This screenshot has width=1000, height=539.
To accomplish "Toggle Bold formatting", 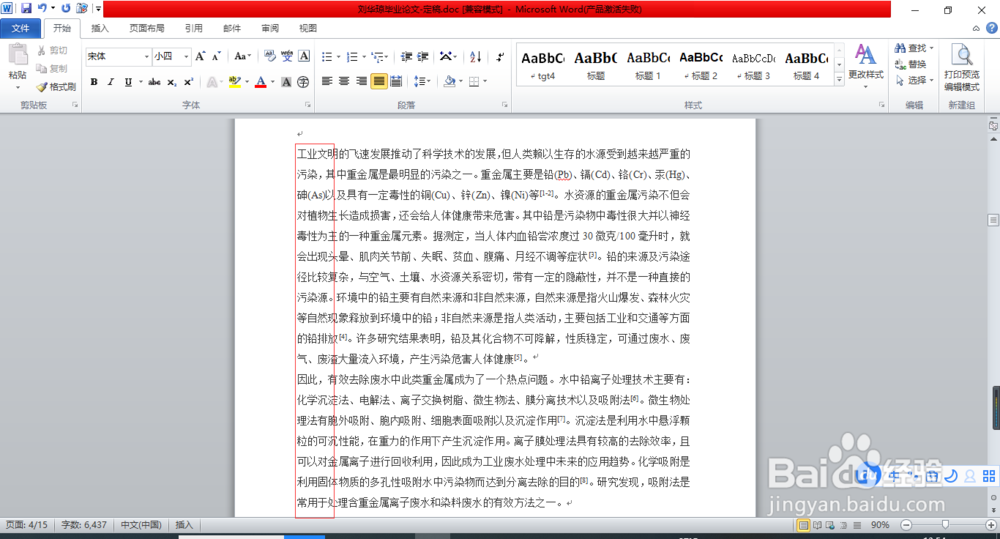I will 94,82.
